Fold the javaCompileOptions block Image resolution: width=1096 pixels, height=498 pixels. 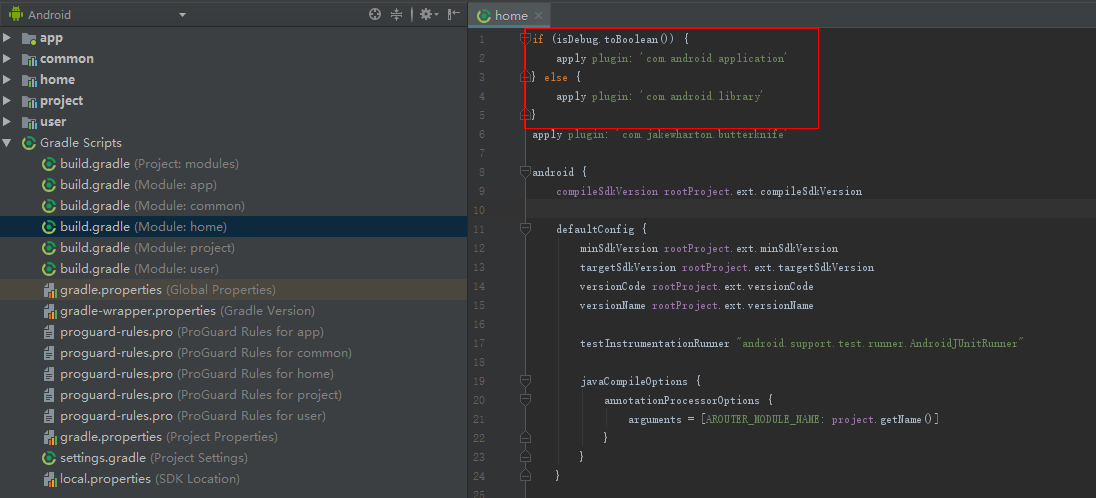coord(525,381)
